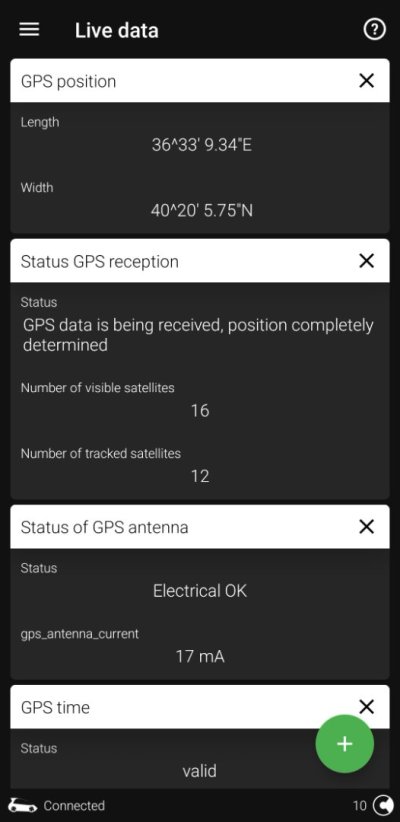Viewport: 400px width, 822px height.
Task: Tap the 17 mA antenna current value
Action: (200, 656)
